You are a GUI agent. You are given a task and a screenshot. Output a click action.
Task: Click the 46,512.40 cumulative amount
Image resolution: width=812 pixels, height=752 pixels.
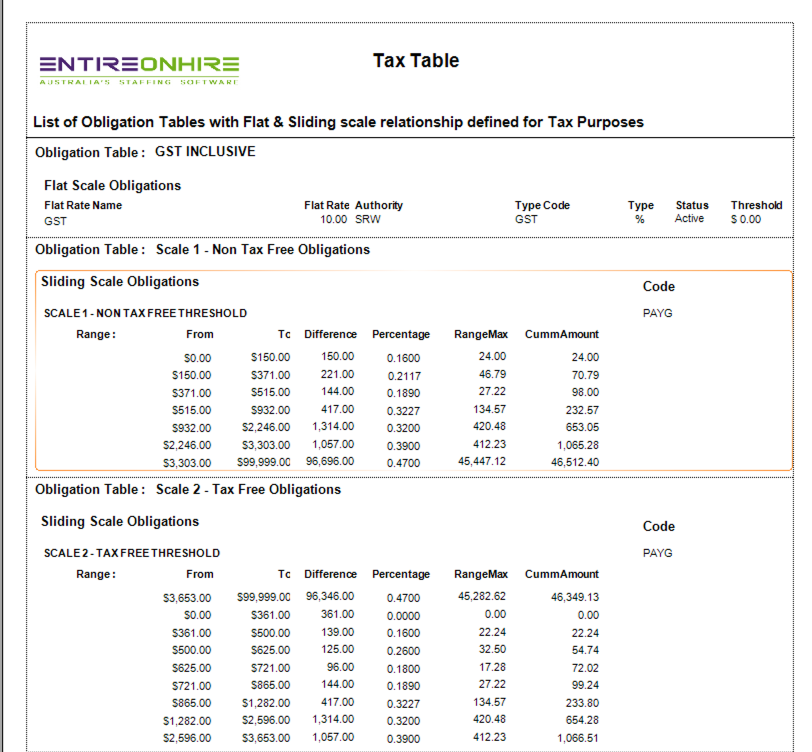(x=574, y=463)
